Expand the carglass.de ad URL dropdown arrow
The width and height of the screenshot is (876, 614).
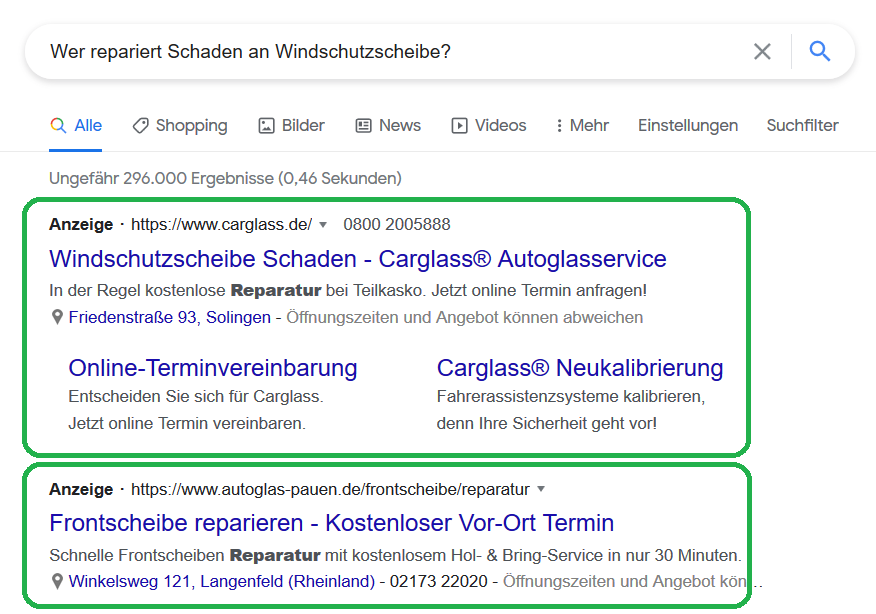click(x=322, y=225)
